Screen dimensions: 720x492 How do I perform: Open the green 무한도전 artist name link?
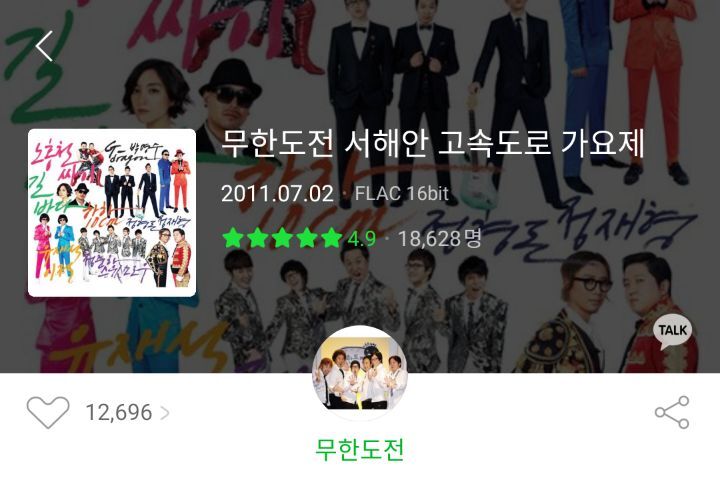pos(360,449)
